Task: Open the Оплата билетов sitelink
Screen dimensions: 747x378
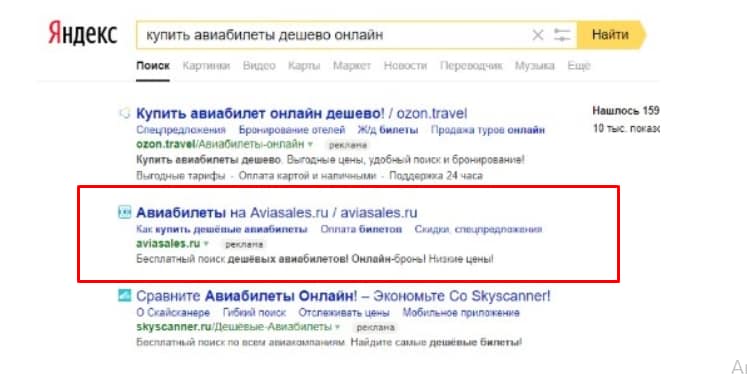Action: 361,229
